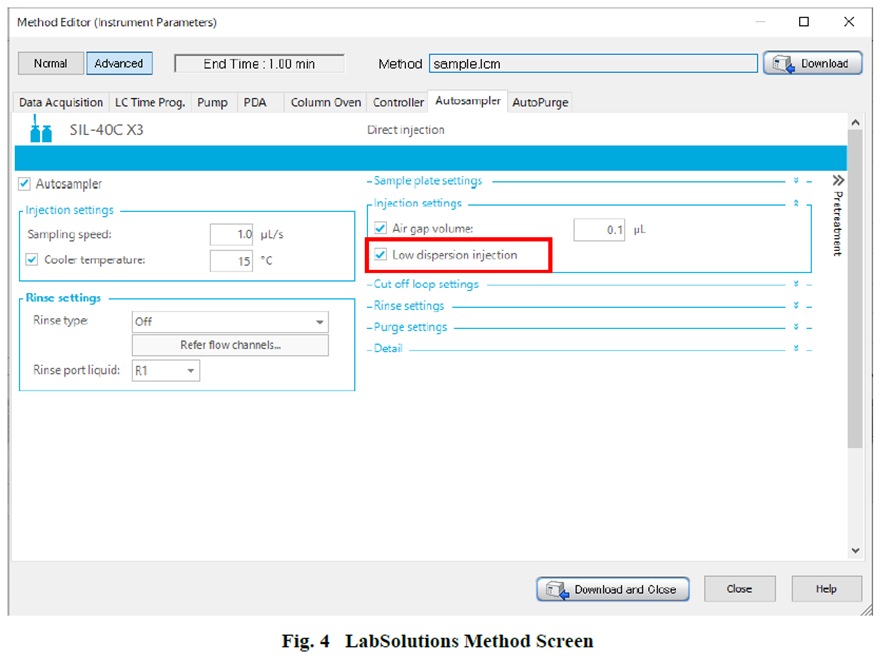The image size is (893, 661).
Task: Open the Rinse type dropdown
Action: 230,322
